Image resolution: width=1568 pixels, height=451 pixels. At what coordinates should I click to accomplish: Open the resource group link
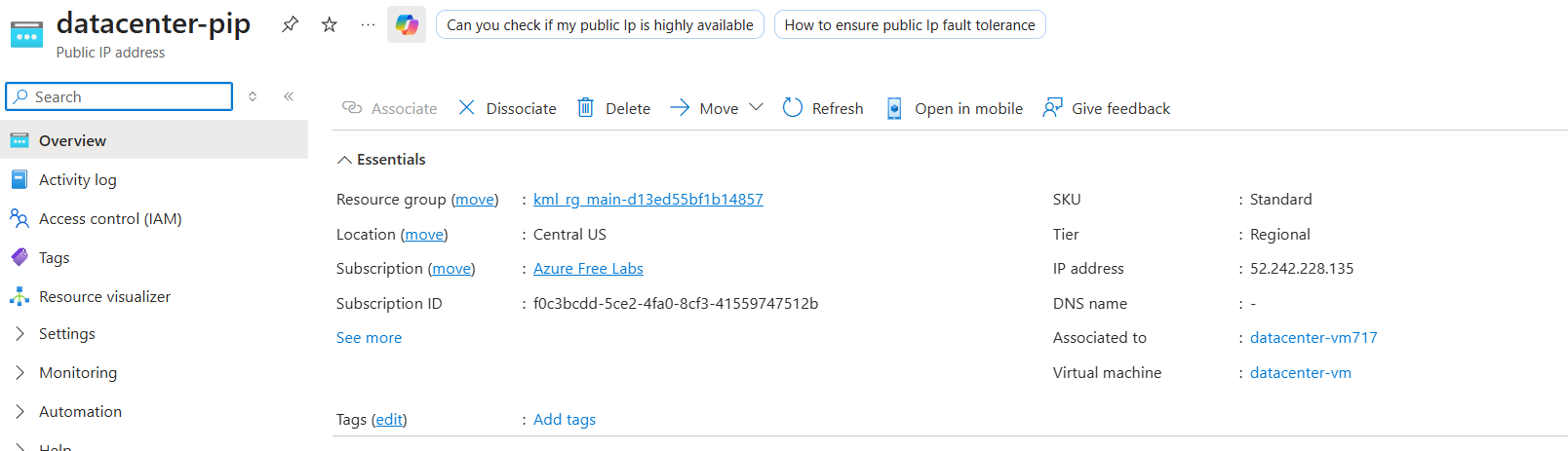point(647,199)
